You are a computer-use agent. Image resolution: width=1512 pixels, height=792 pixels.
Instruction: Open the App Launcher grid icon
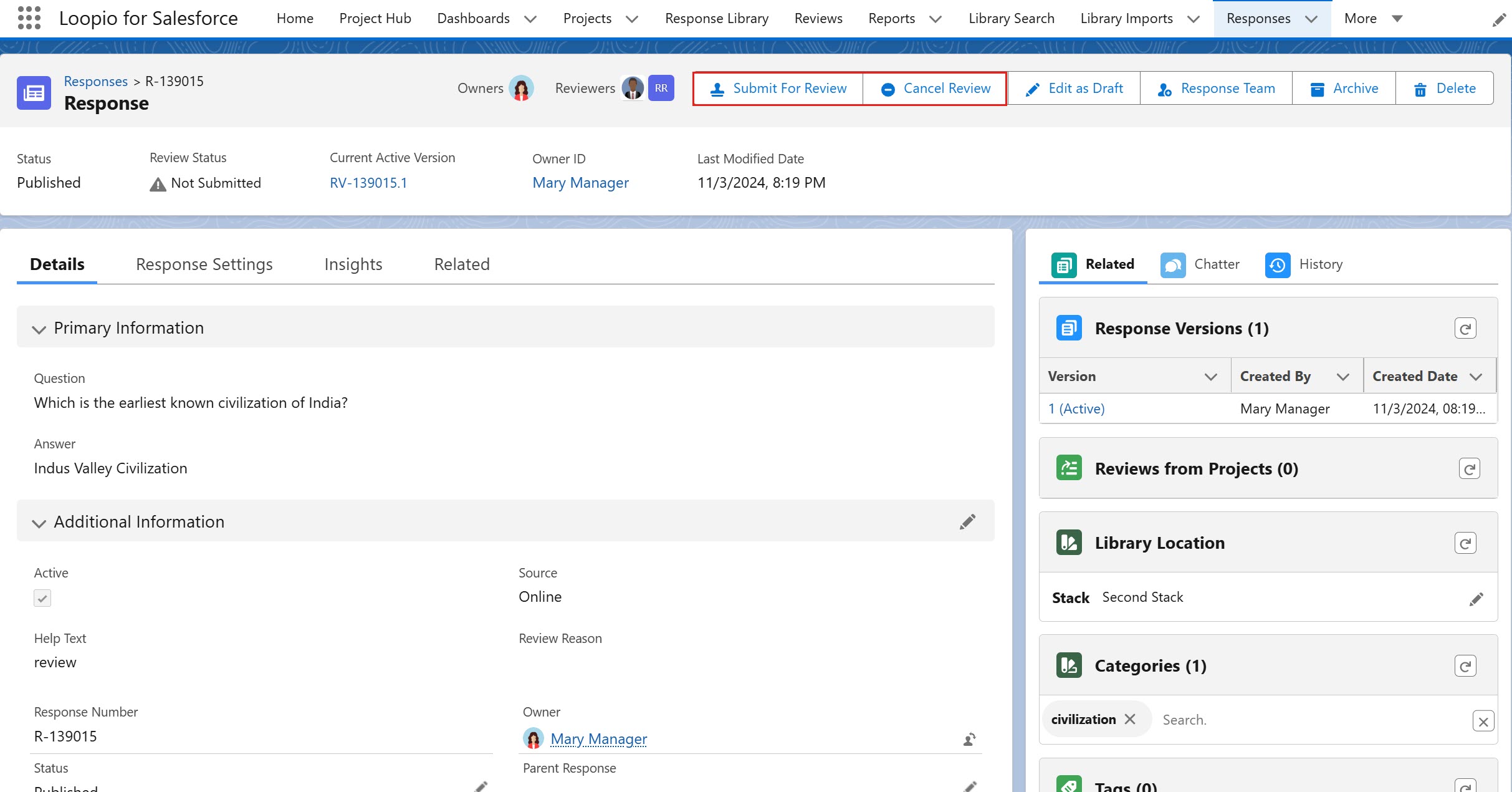pos(29,18)
